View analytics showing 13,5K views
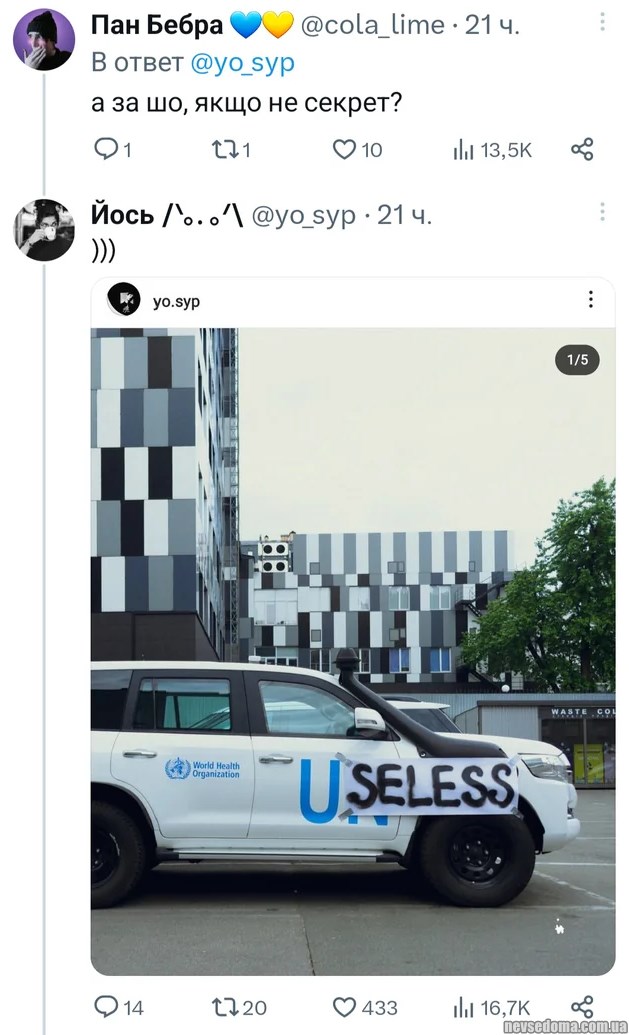 (463, 150)
